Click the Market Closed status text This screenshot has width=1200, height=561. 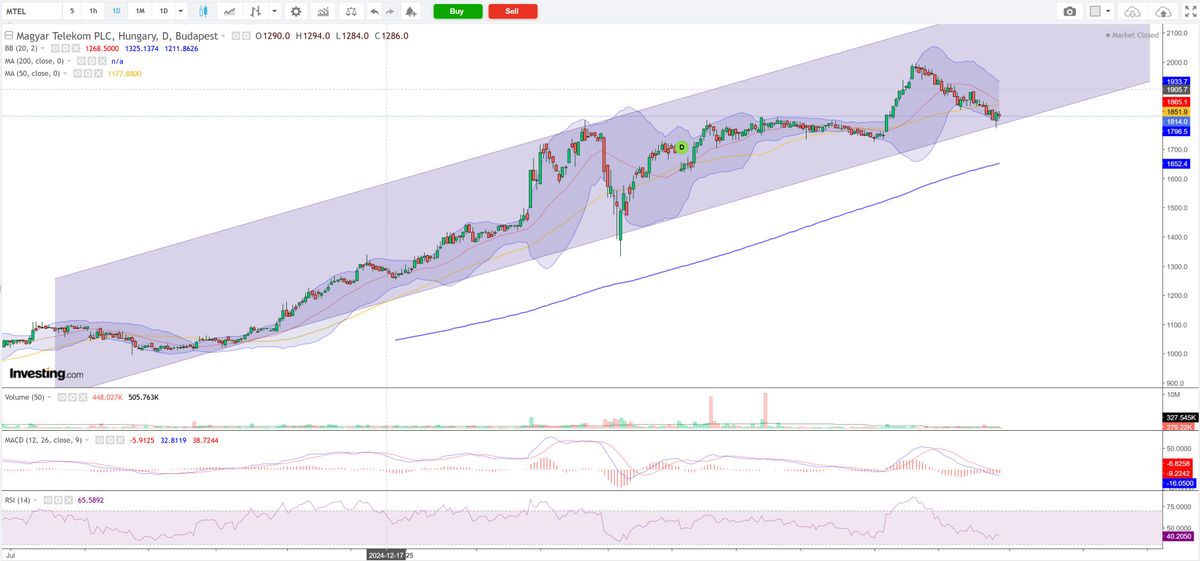click(1135, 35)
